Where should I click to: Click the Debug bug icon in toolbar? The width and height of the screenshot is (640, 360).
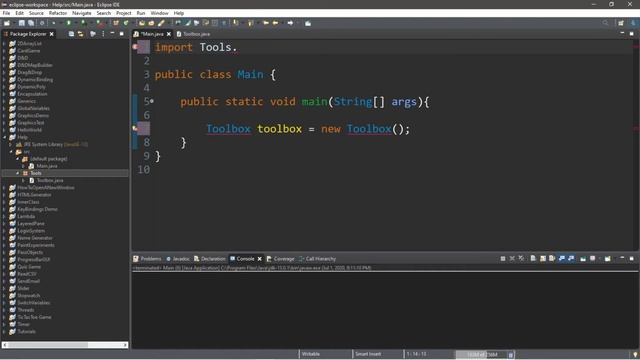click(x=53, y=23)
